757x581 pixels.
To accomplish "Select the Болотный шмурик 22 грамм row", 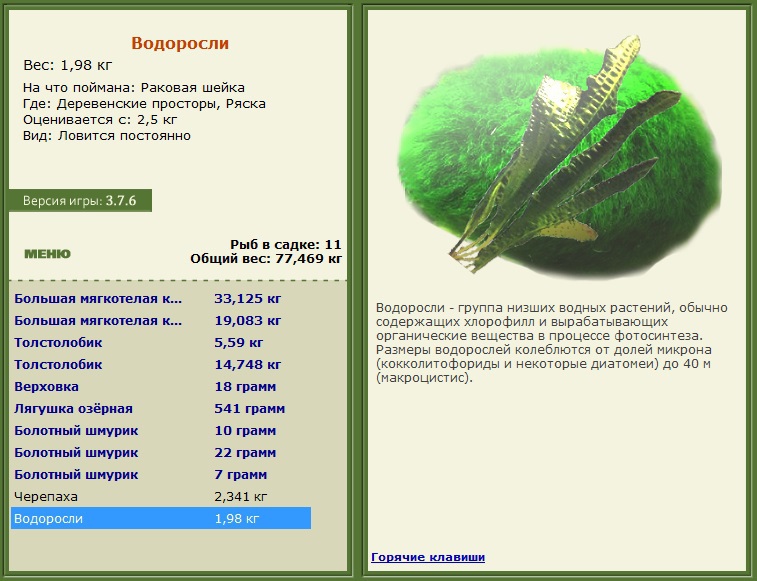I will (x=161, y=453).
